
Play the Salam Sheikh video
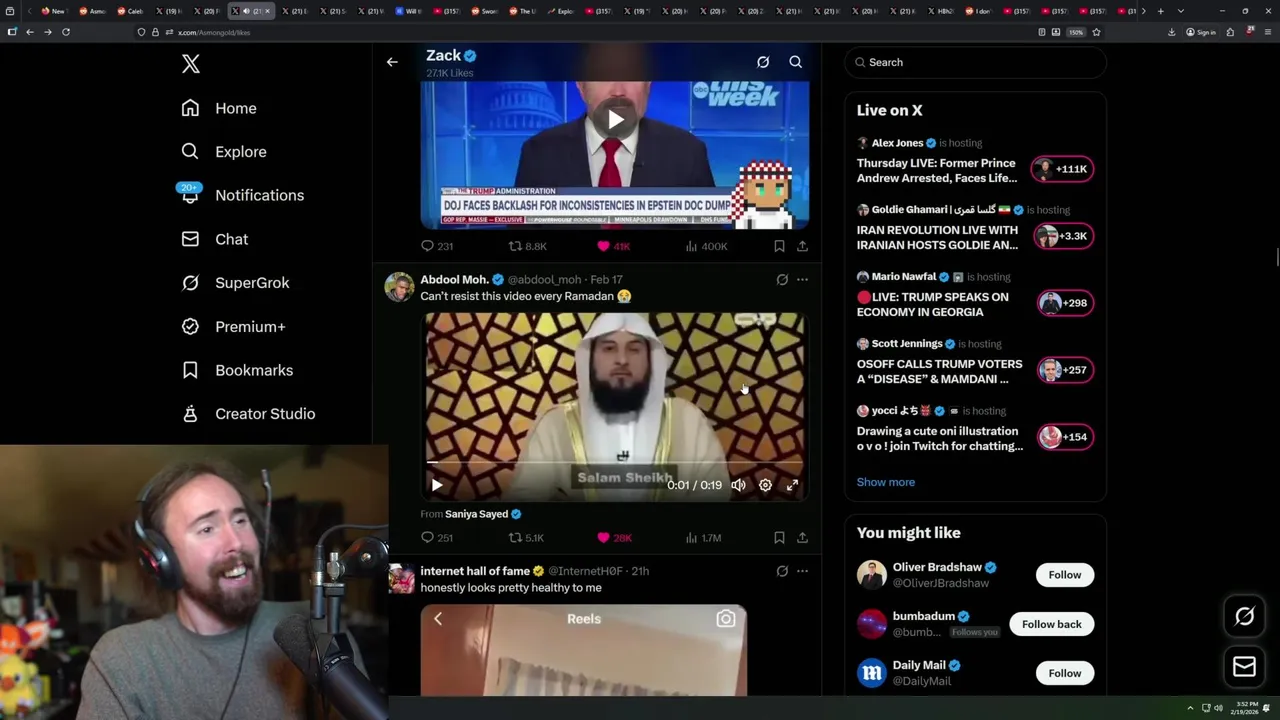tap(437, 485)
